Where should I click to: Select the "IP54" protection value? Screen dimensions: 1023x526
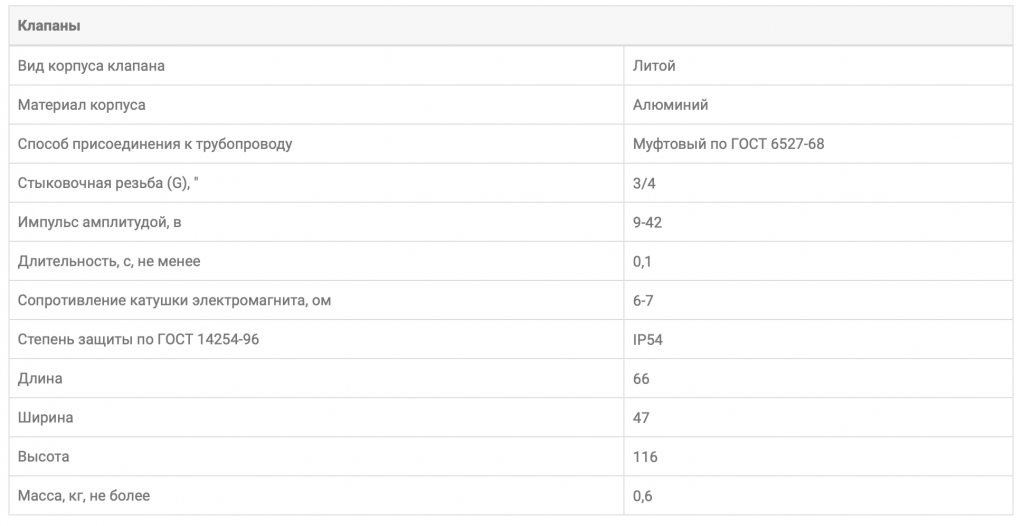(648, 339)
